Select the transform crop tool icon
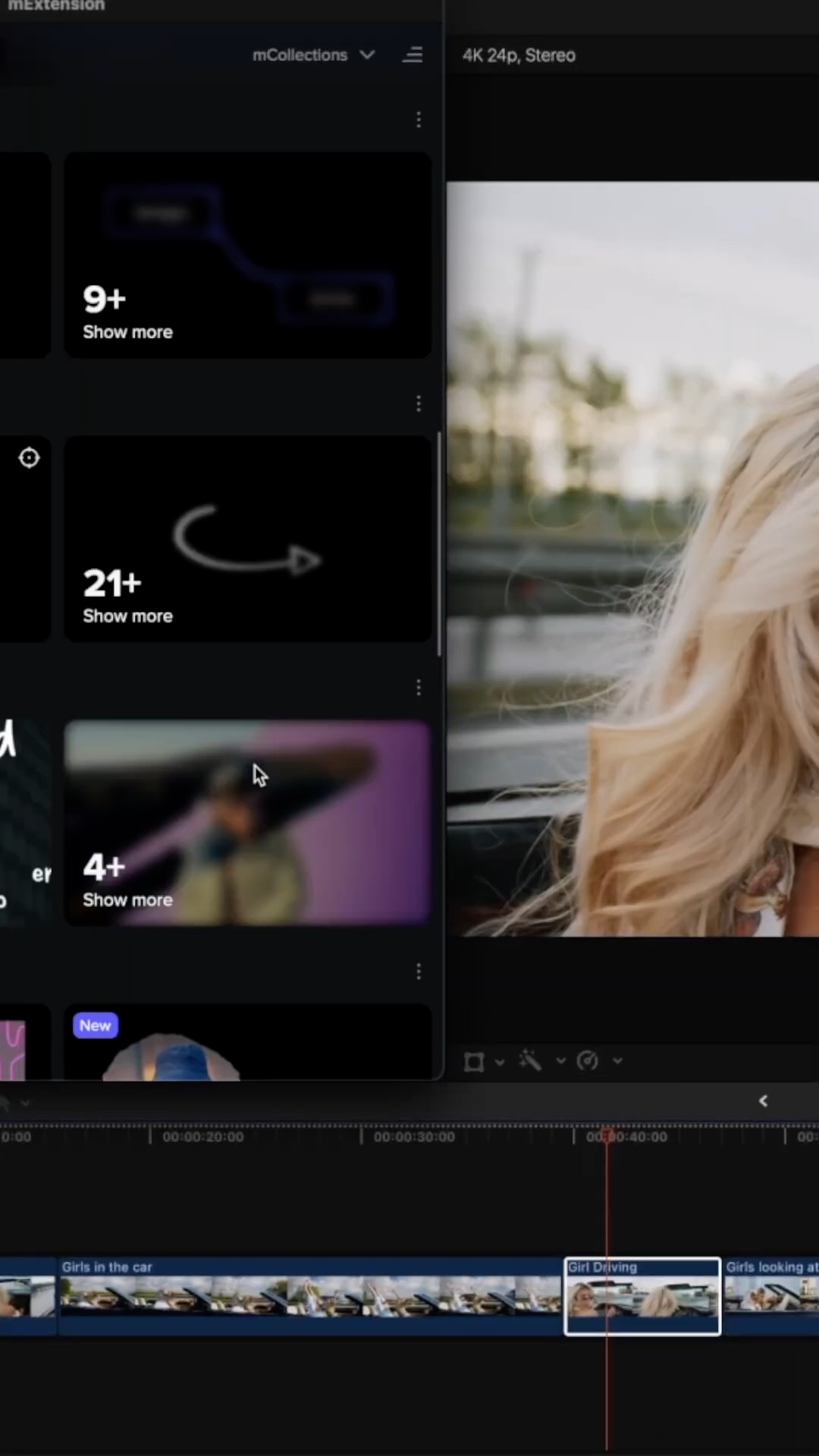 tap(474, 1062)
